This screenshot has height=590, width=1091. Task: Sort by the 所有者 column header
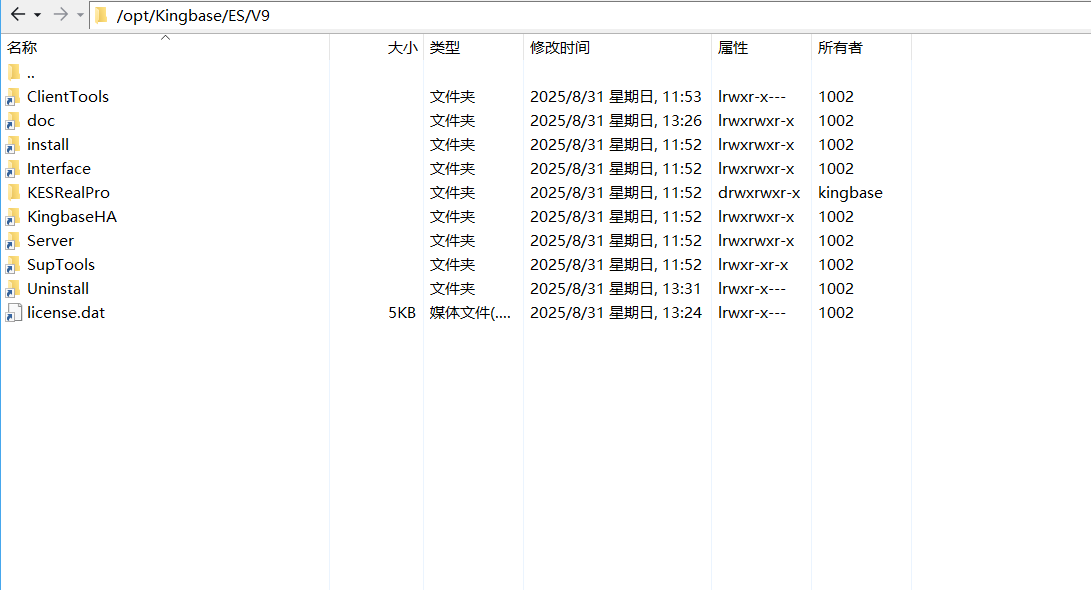tap(861, 47)
